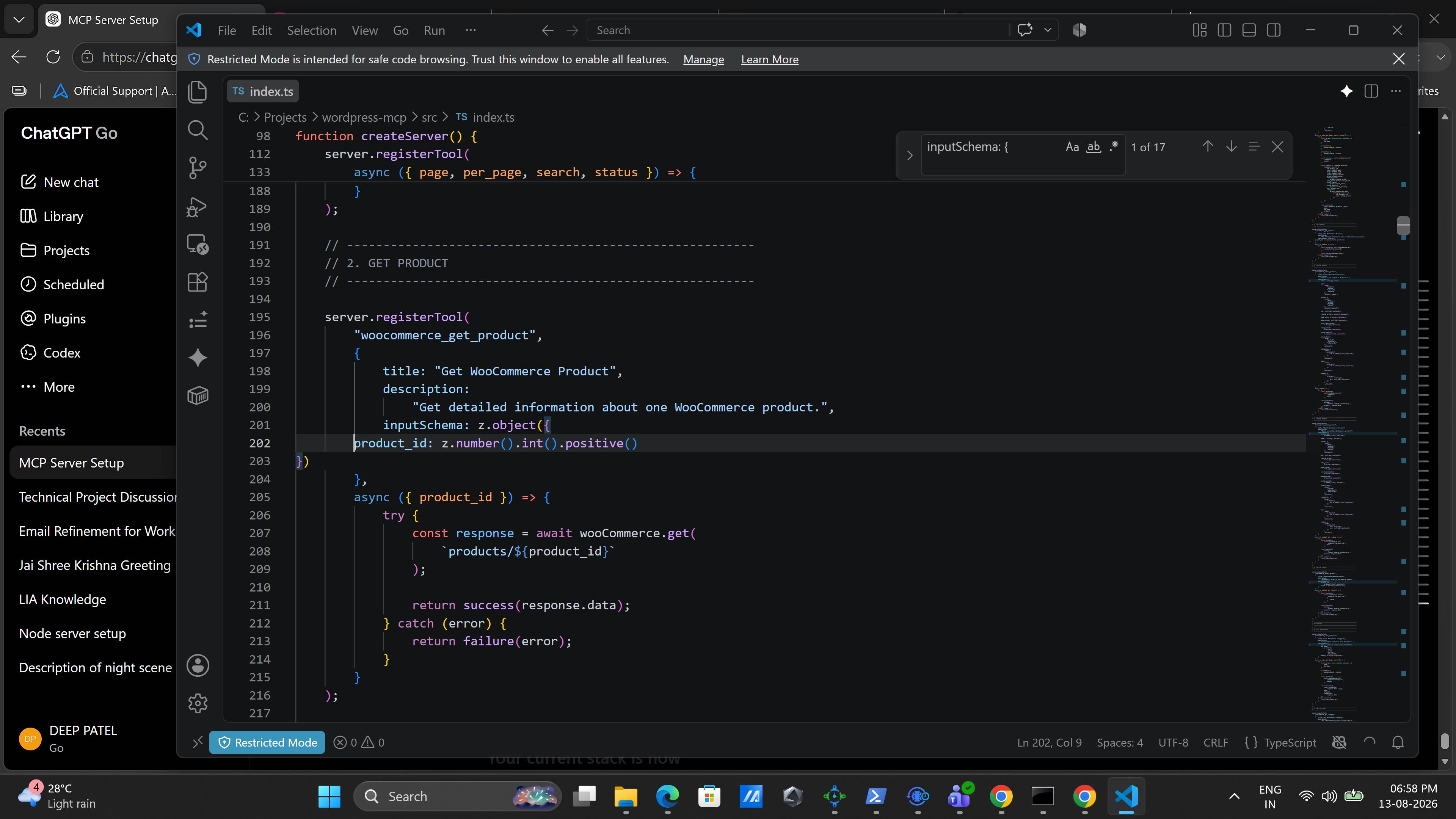Click the find input field with inputSchema
Image resolution: width=1456 pixels, height=819 pixels.
992,147
